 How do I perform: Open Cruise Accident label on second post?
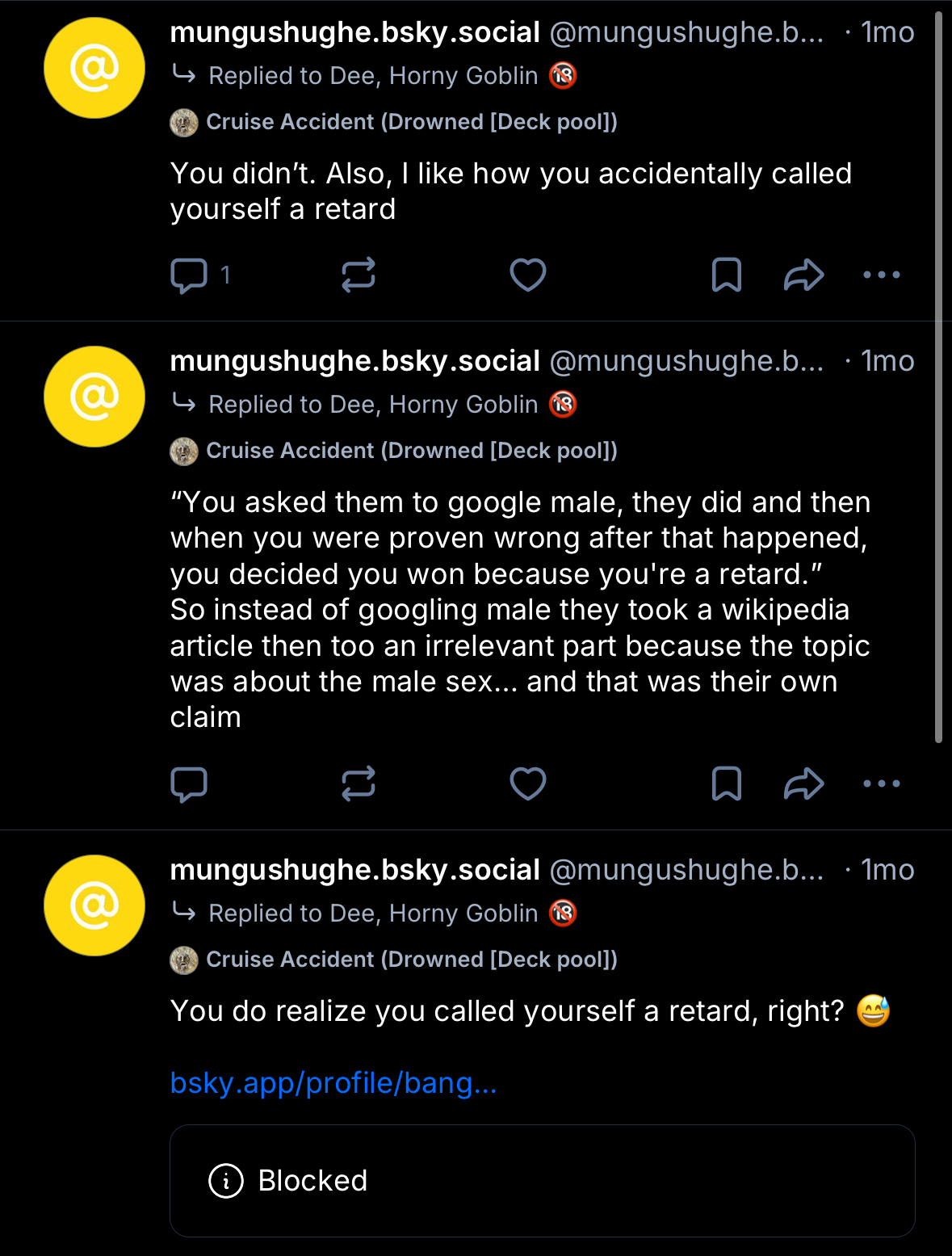click(x=411, y=451)
